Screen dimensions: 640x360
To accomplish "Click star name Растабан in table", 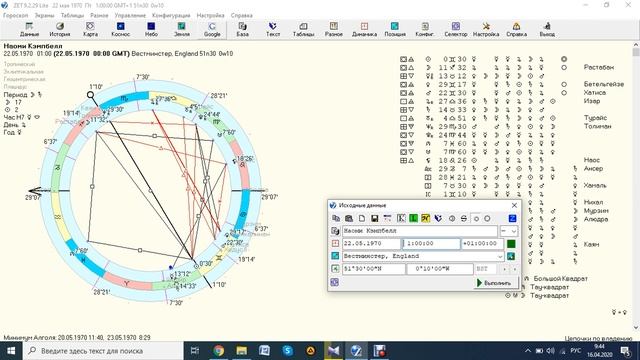I will pos(598,67).
